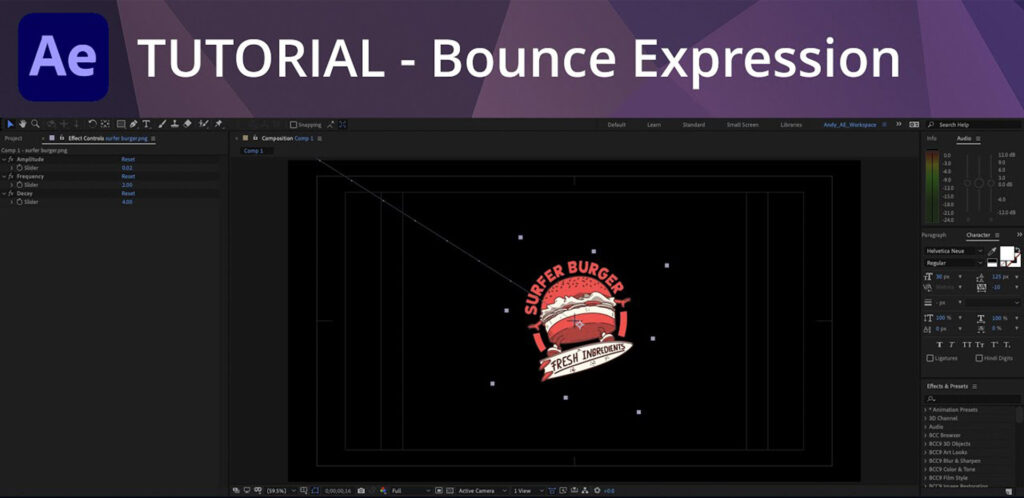Select the Selection arrow tool
The height and width of the screenshot is (498, 1024).
pyautogui.click(x=10, y=124)
